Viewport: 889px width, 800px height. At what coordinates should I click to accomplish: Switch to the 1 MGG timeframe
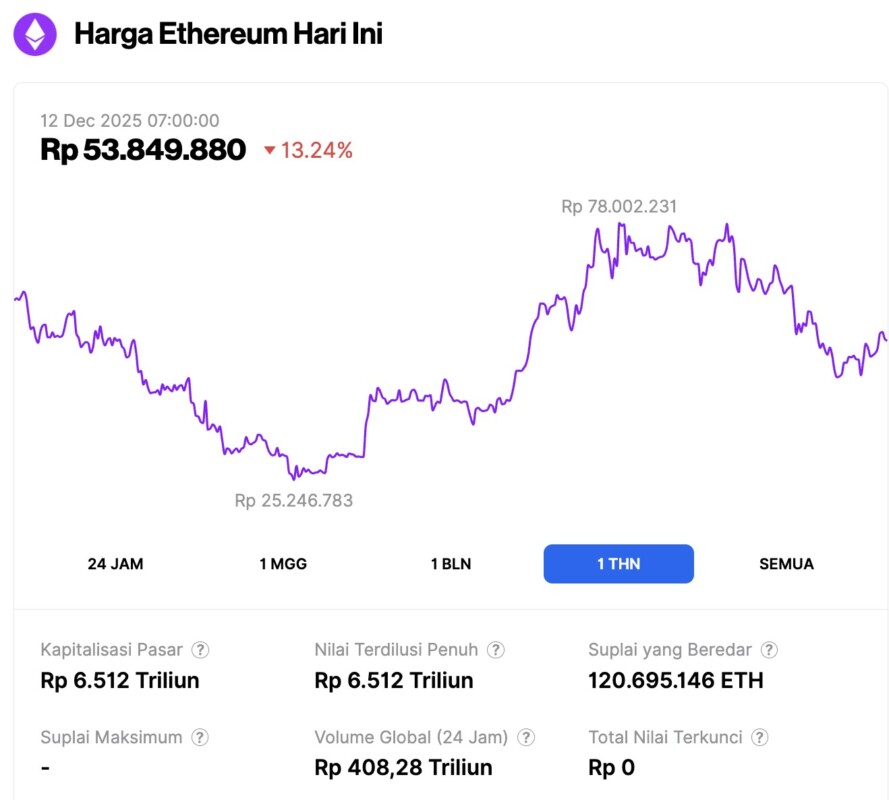pos(284,563)
